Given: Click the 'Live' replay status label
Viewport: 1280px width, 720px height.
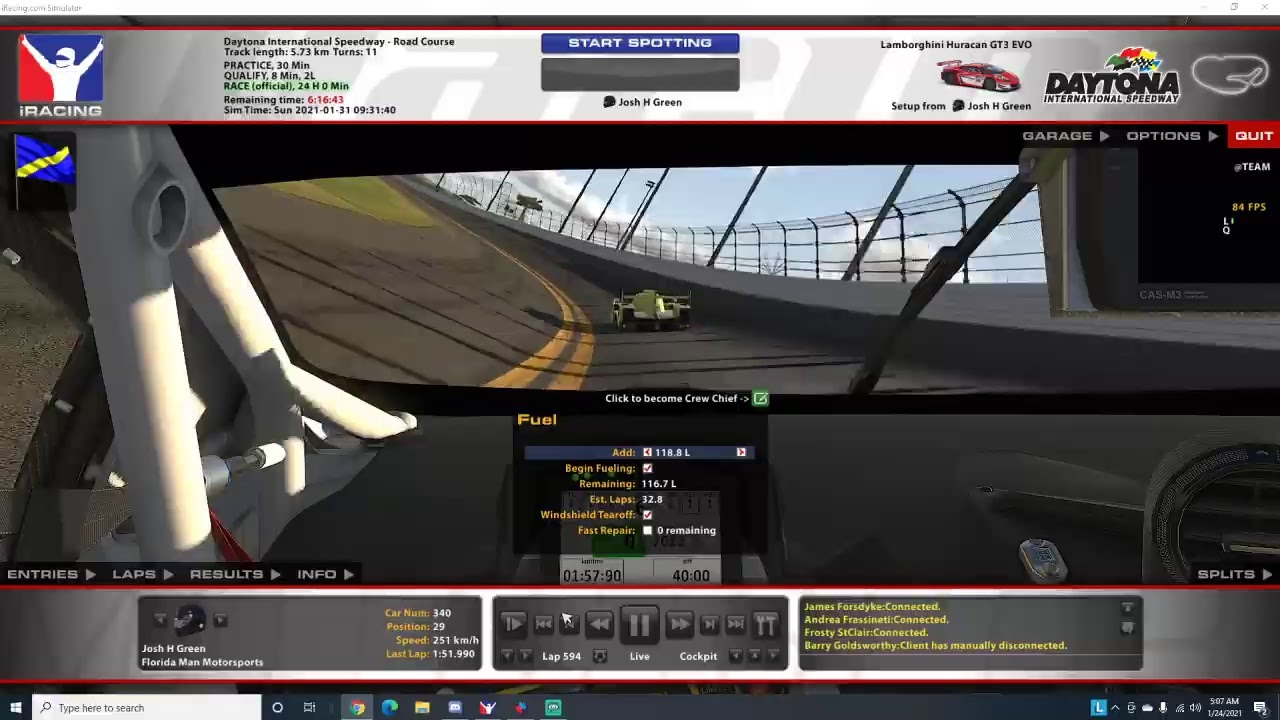Looking at the screenshot, I should click(639, 657).
